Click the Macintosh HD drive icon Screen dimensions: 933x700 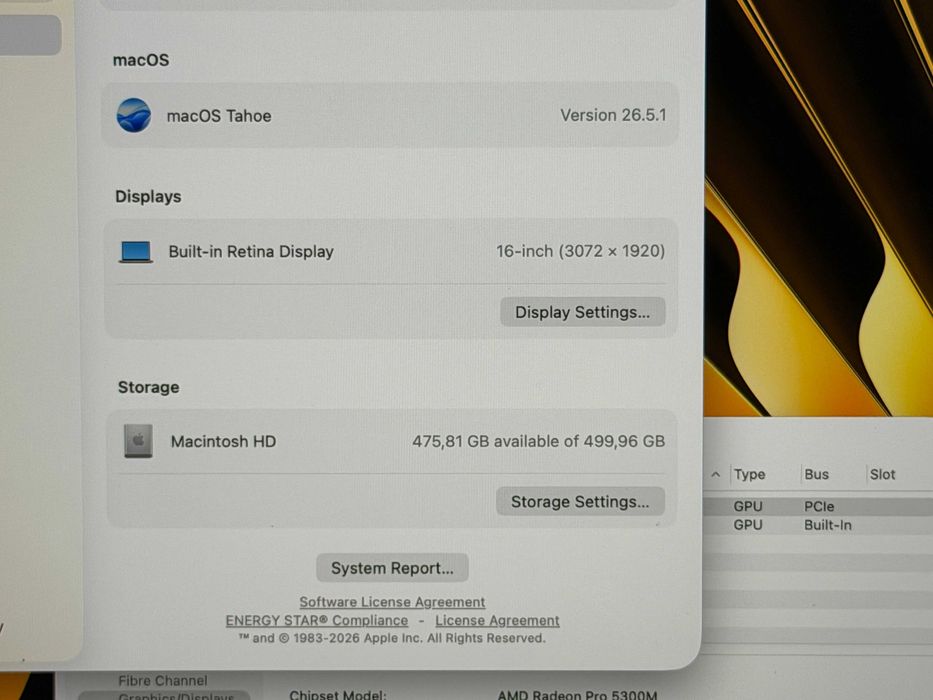138,441
